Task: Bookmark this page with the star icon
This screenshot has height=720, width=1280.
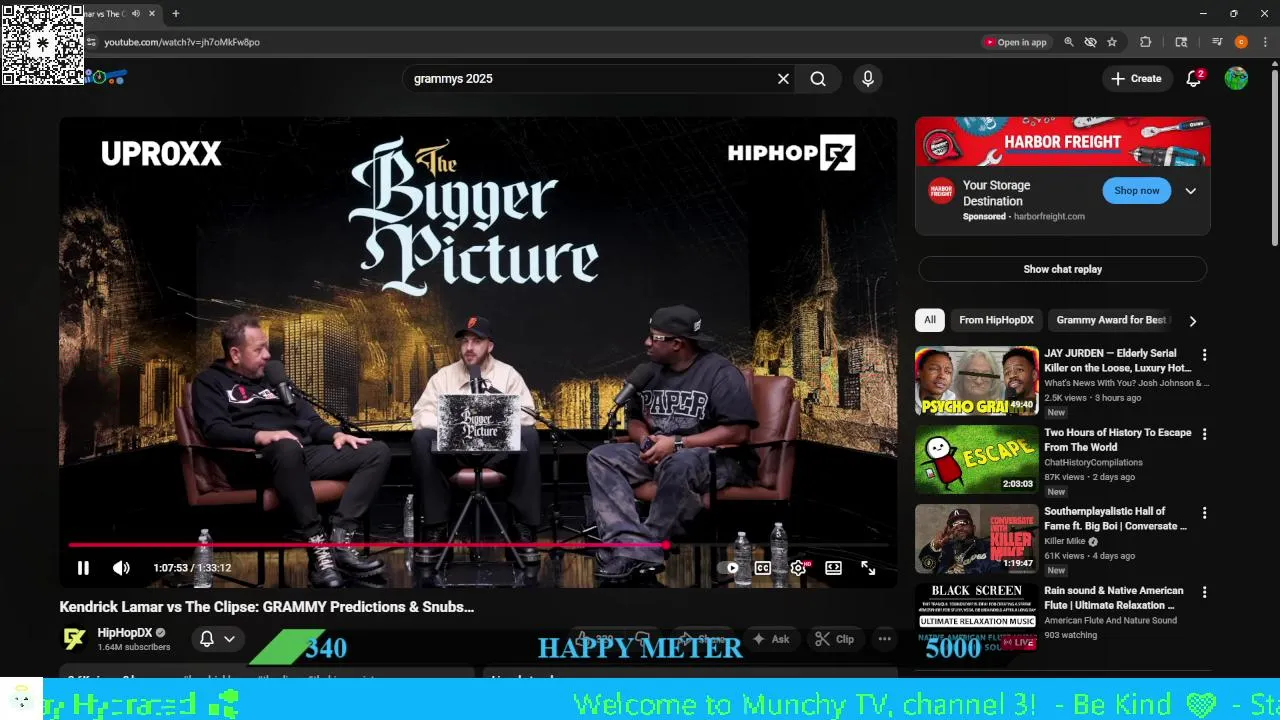Action: pos(1112,42)
